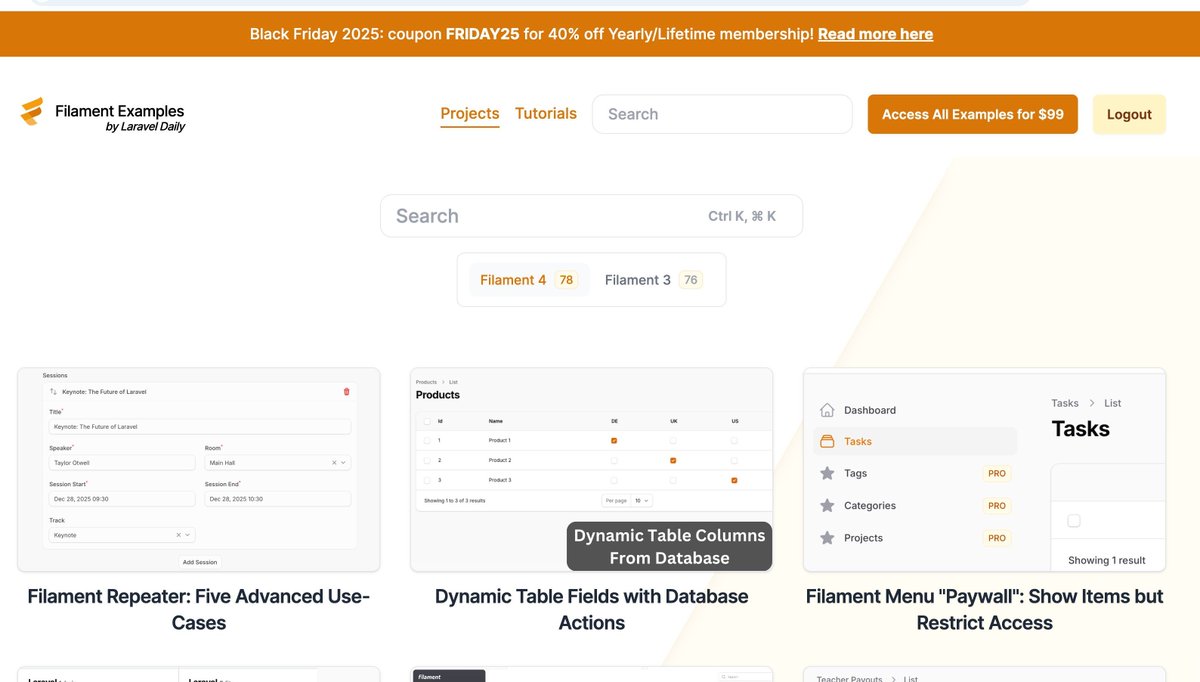Open the Track dropdown showing Keynote
This screenshot has width=1200, height=682.
click(187, 535)
